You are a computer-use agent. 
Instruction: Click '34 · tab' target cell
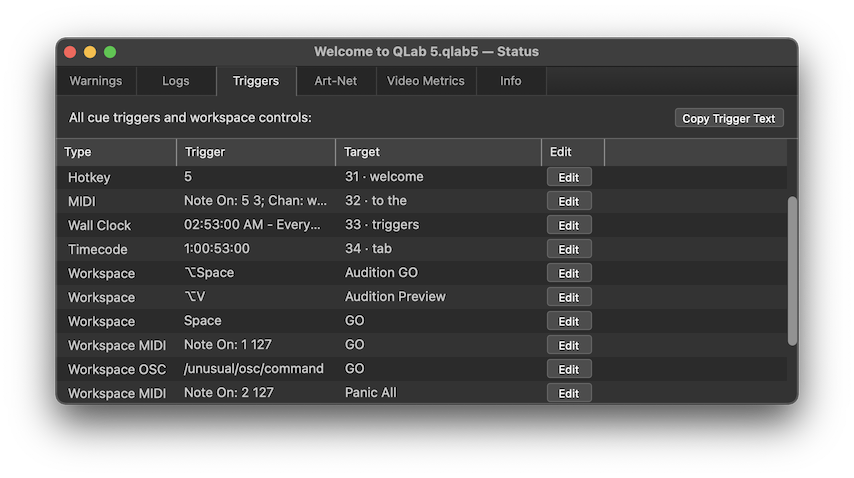(368, 249)
